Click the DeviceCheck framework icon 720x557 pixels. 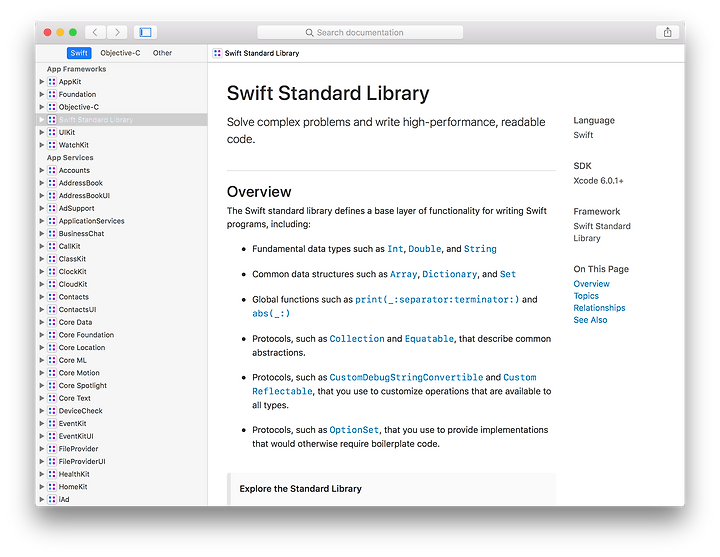coord(52,411)
